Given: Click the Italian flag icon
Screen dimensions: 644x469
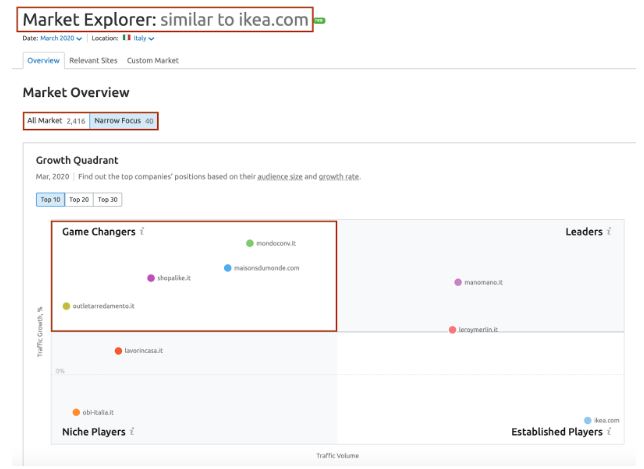Looking at the screenshot, I should (126, 37).
